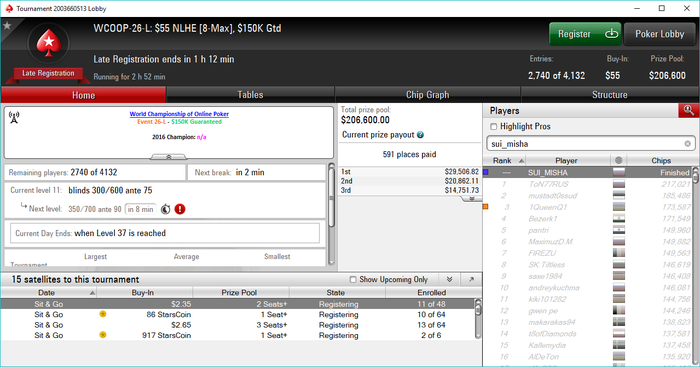Collapse the satellites panel with double chevron

tap(450, 279)
